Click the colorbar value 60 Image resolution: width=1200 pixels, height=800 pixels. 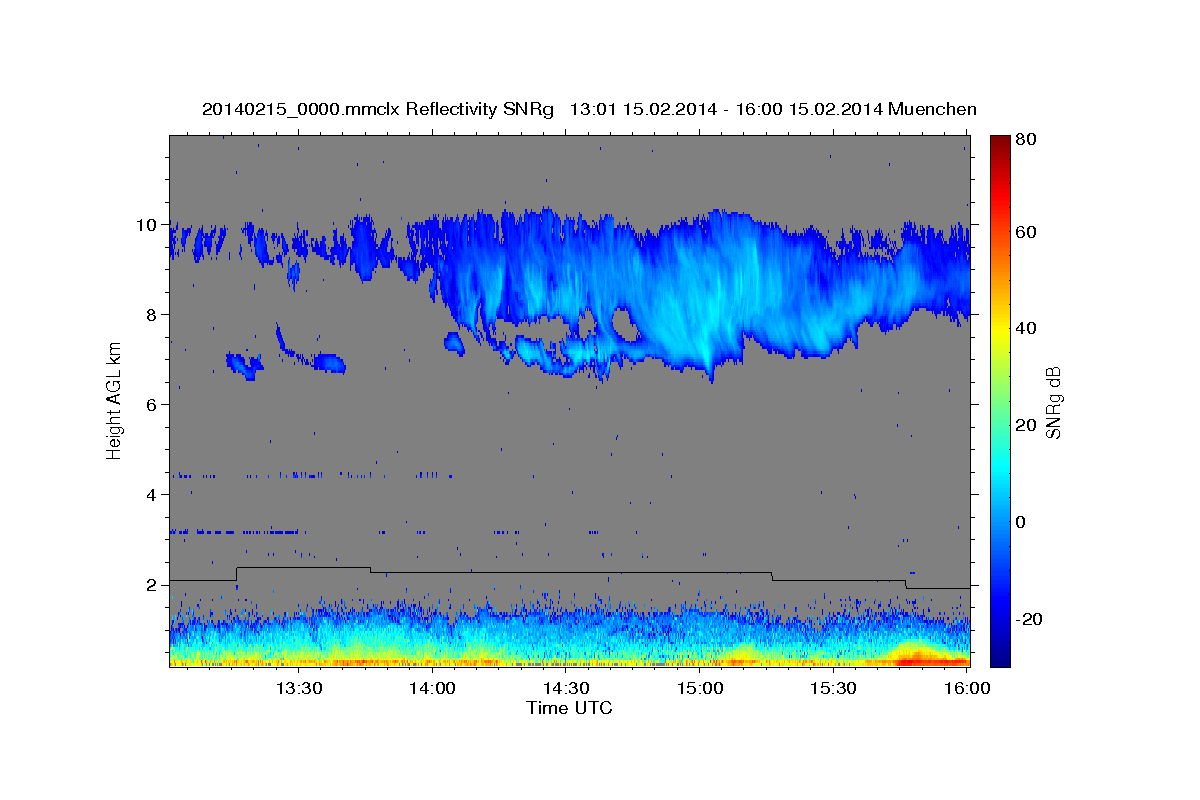coord(1025,232)
